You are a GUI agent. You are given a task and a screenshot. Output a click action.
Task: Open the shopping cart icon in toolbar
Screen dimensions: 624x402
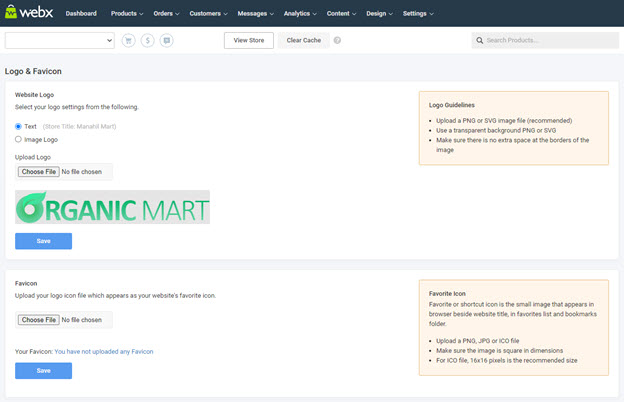[128, 40]
